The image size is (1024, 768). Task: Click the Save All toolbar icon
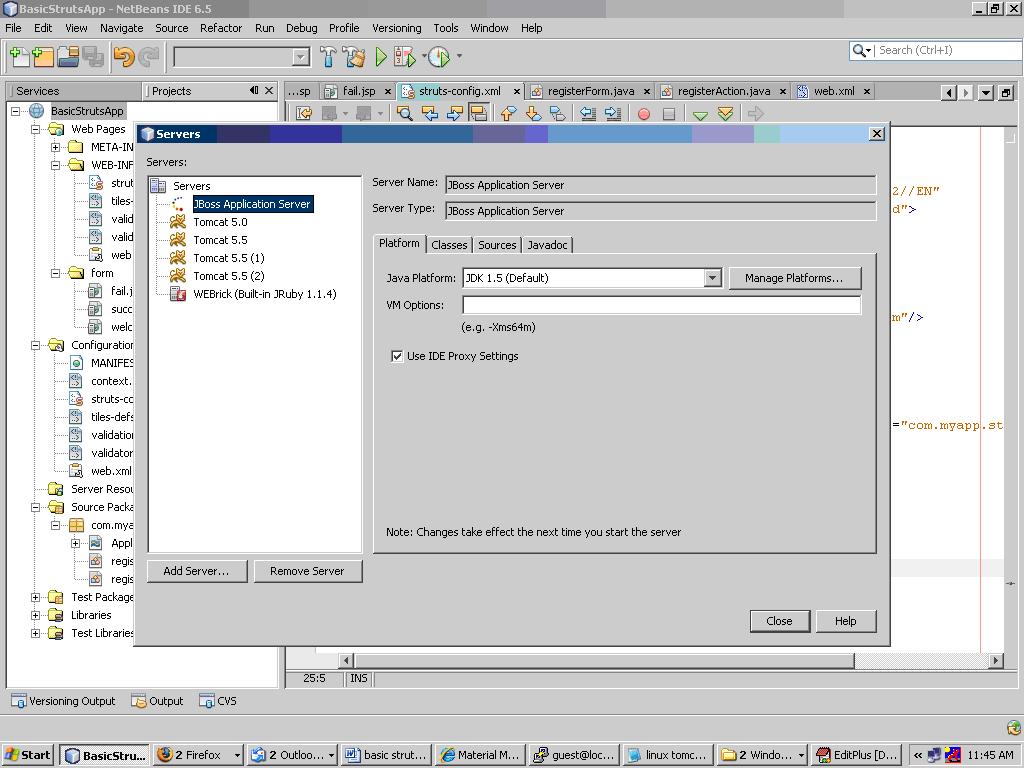[x=92, y=57]
